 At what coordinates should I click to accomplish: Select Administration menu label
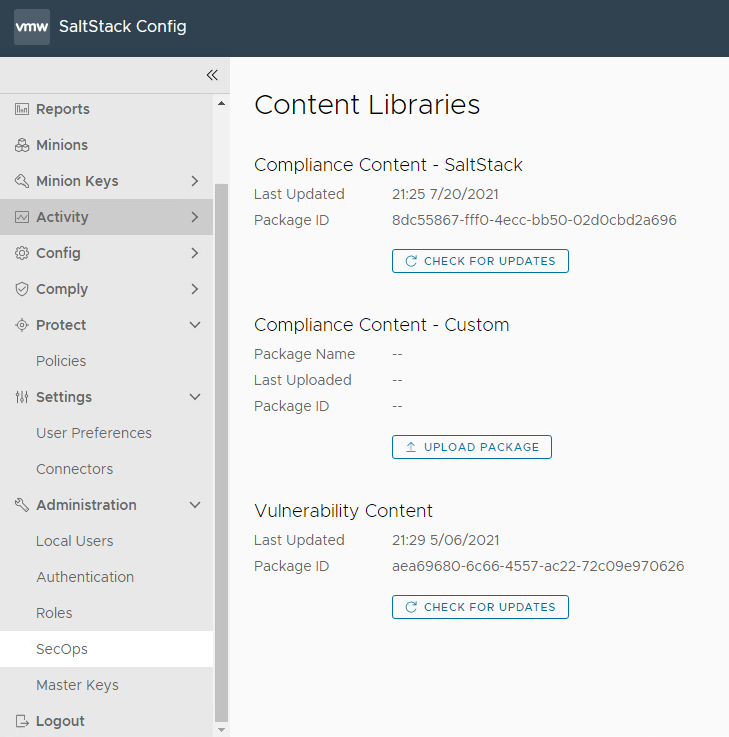click(x=86, y=505)
